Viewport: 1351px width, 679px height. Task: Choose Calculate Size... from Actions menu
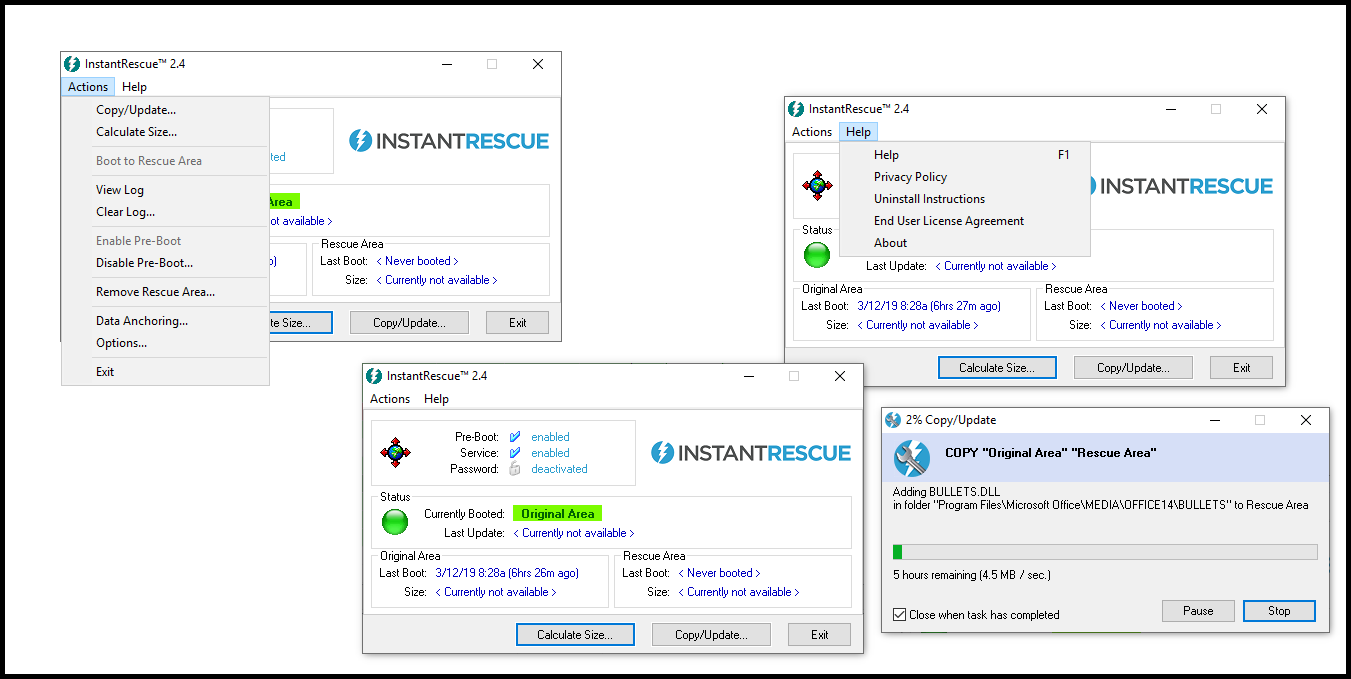tap(136, 132)
